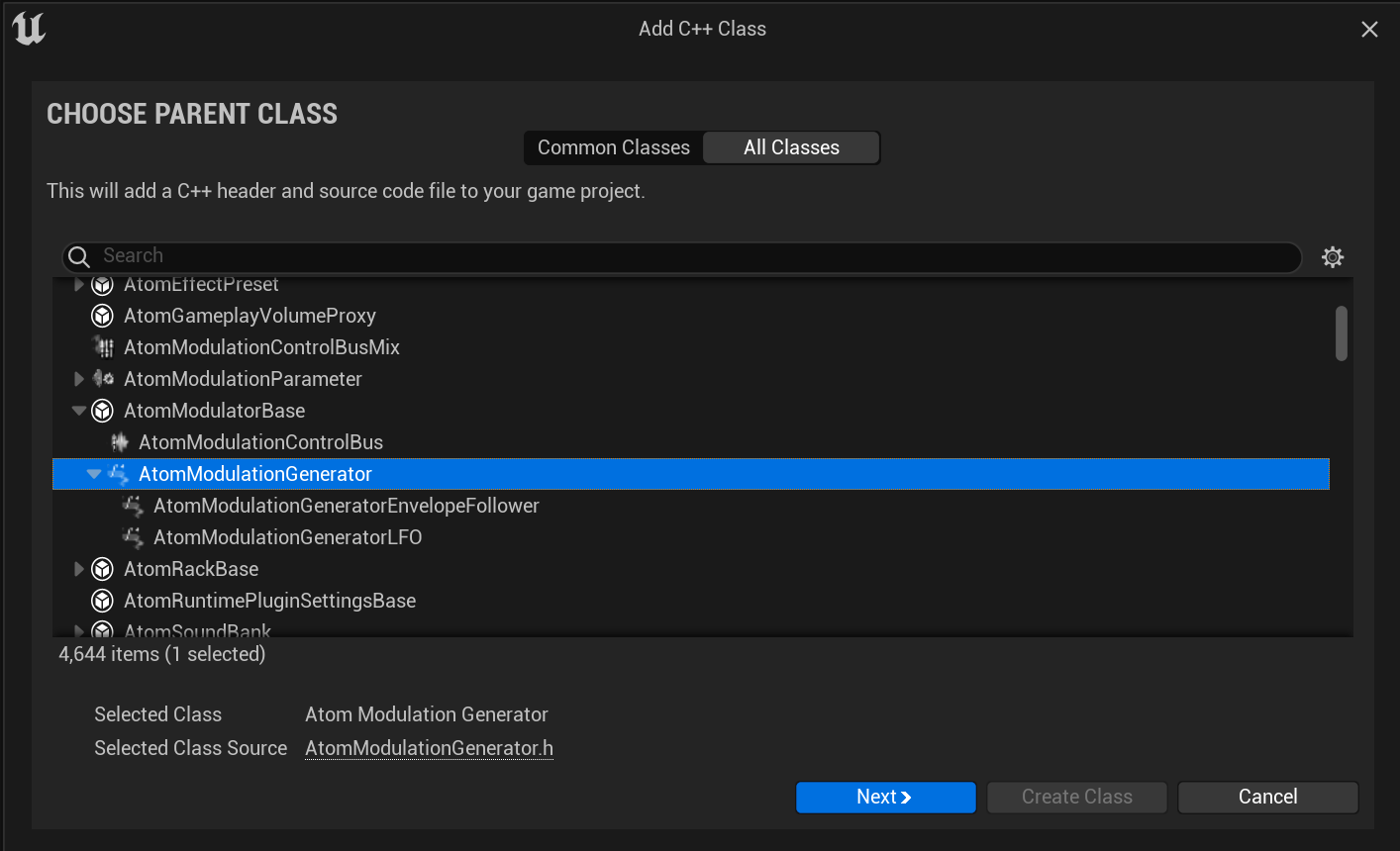Open class viewer settings gear icon
The height and width of the screenshot is (851, 1400).
1333,257
